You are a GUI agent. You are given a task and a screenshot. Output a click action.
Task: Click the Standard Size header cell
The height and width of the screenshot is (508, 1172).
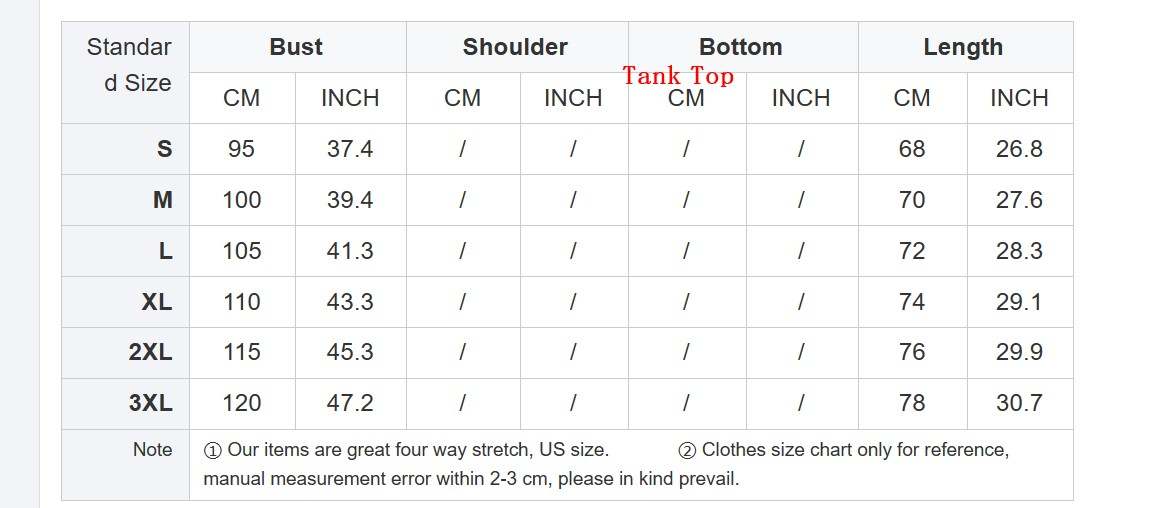[x=129, y=65]
